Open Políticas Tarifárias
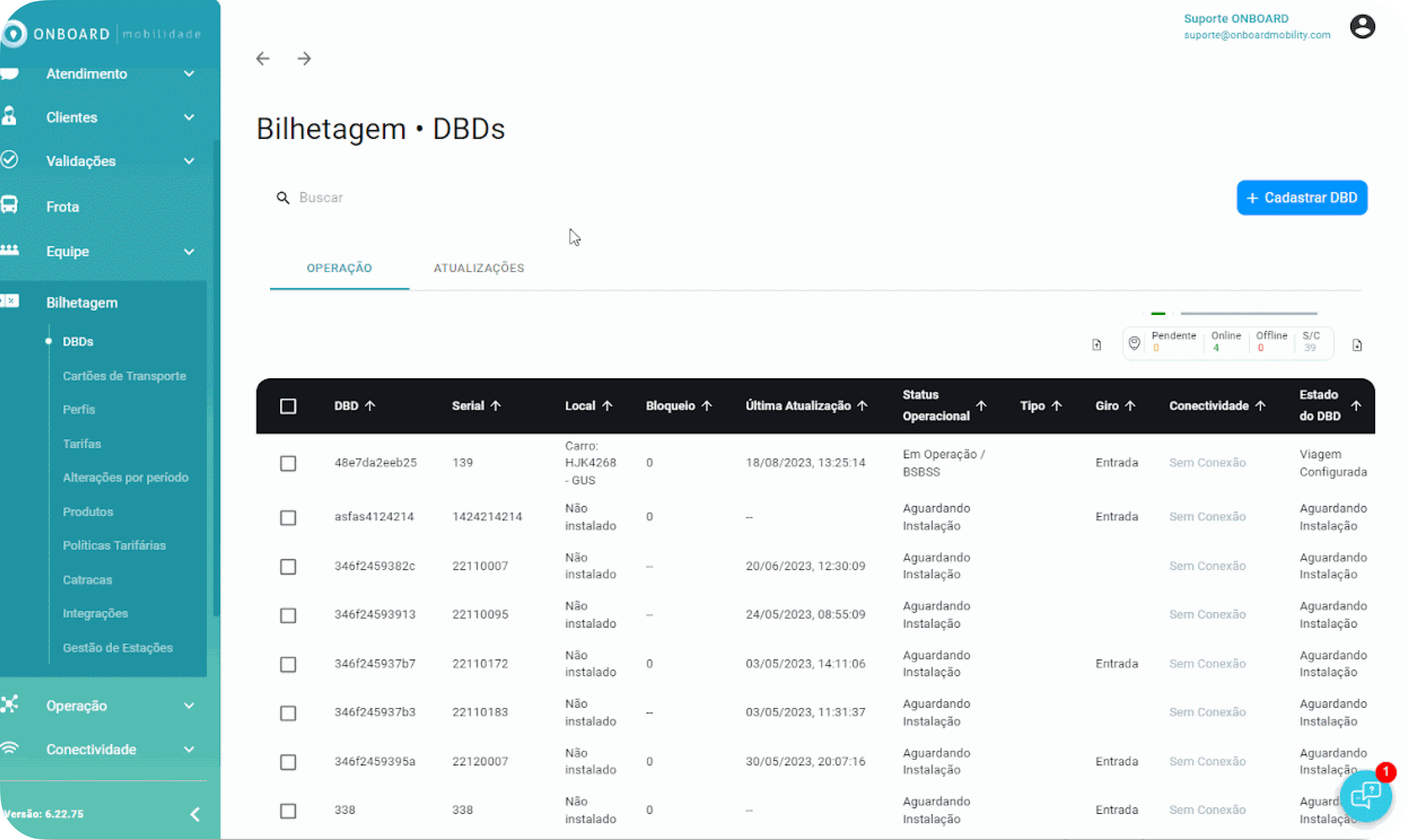Image resolution: width=1408 pixels, height=840 pixels. [114, 545]
